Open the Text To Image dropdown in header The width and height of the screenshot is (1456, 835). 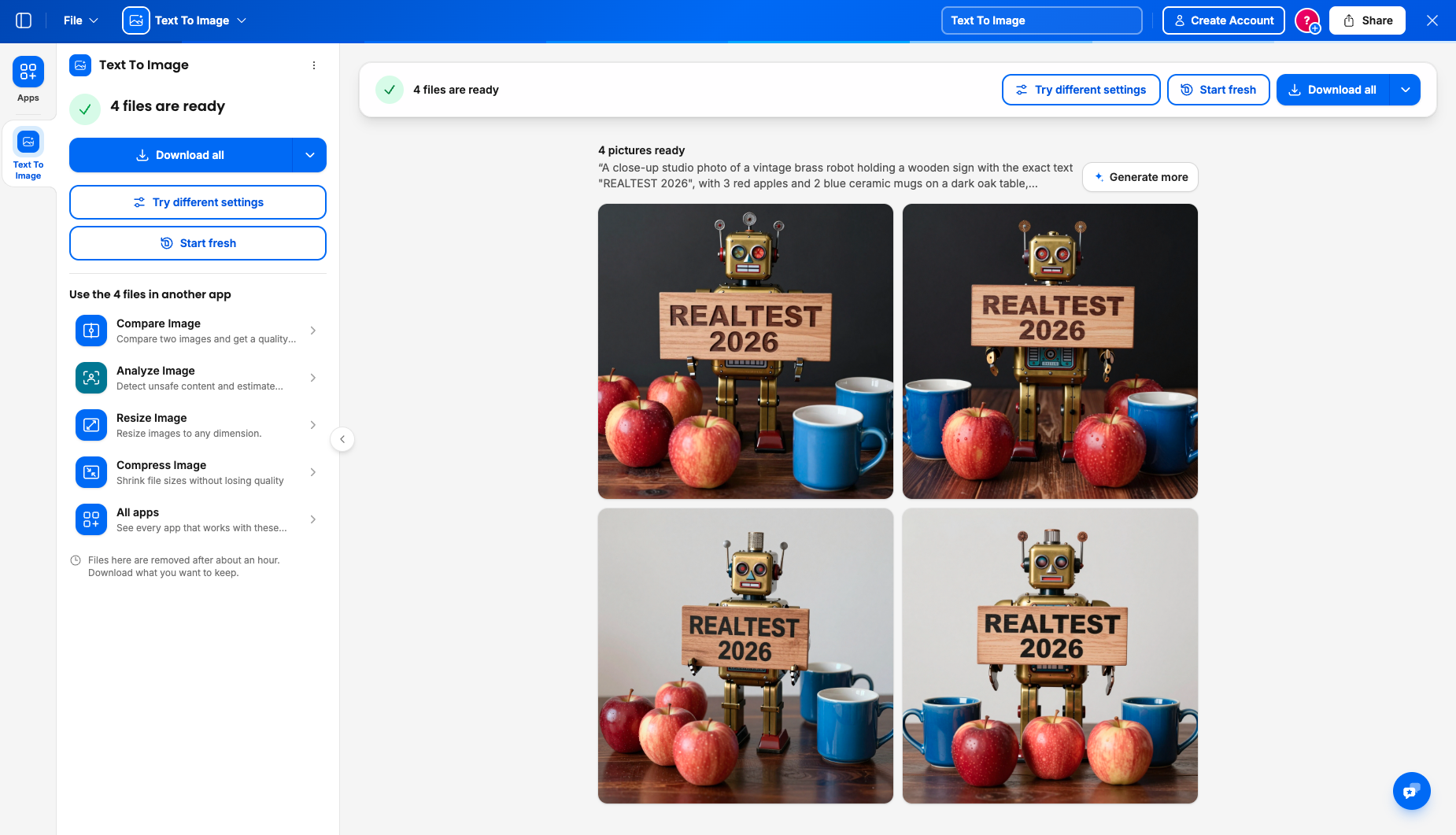point(185,20)
